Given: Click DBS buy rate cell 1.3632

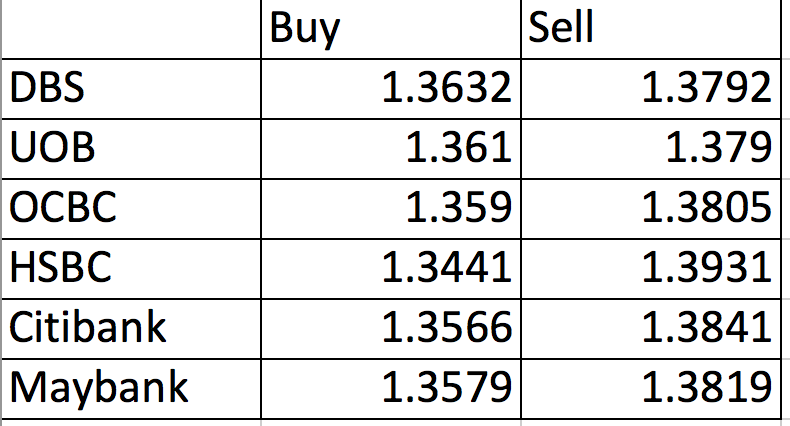Looking at the screenshot, I should coord(390,88).
